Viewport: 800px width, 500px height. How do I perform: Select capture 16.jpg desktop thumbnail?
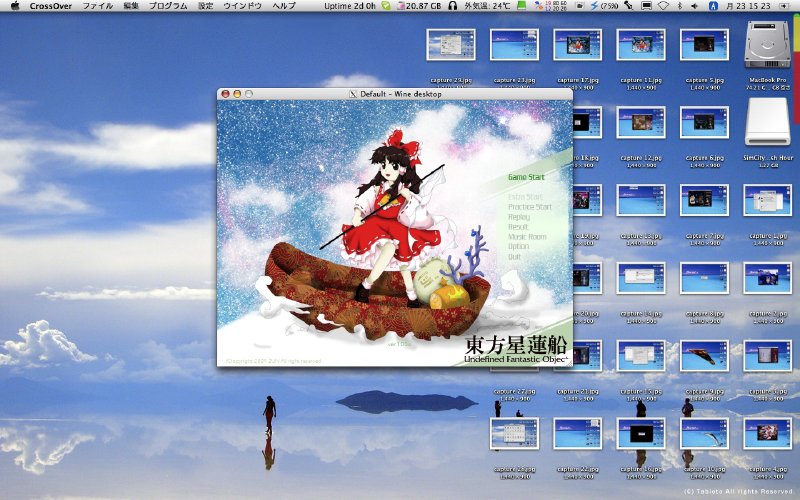(x=641, y=434)
